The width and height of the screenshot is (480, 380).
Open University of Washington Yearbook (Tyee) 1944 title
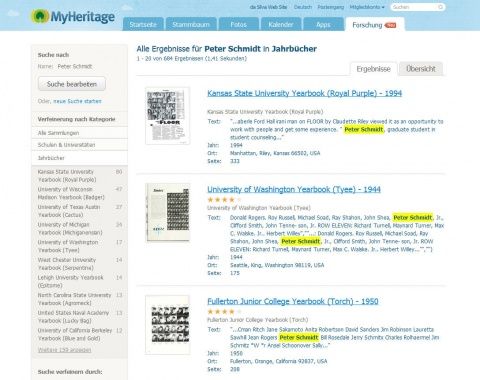294,189
